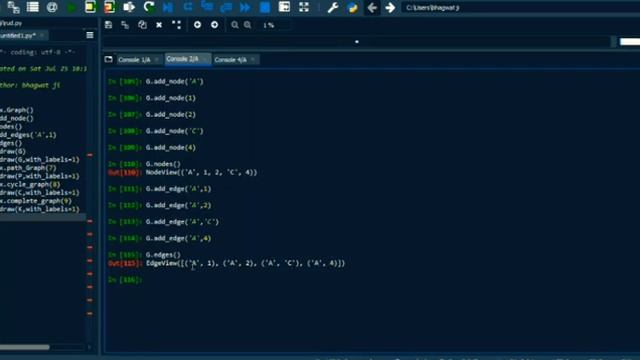The width and height of the screenshot is (640, 360).
Task: Click the x.path_Graph(7) editor line
Action: pos(28,168)
